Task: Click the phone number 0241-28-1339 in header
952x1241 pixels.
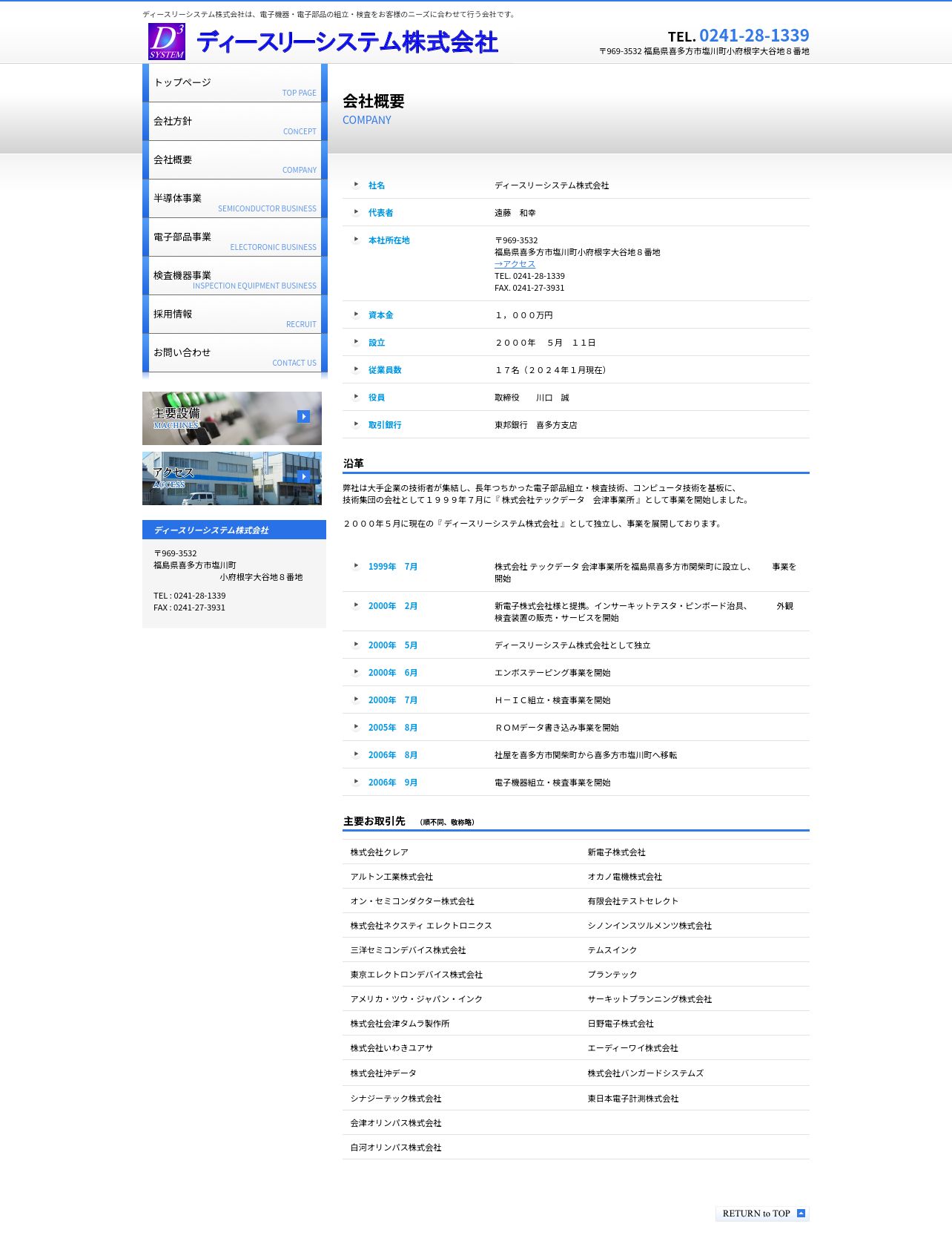Action: [x=754, y=36]
